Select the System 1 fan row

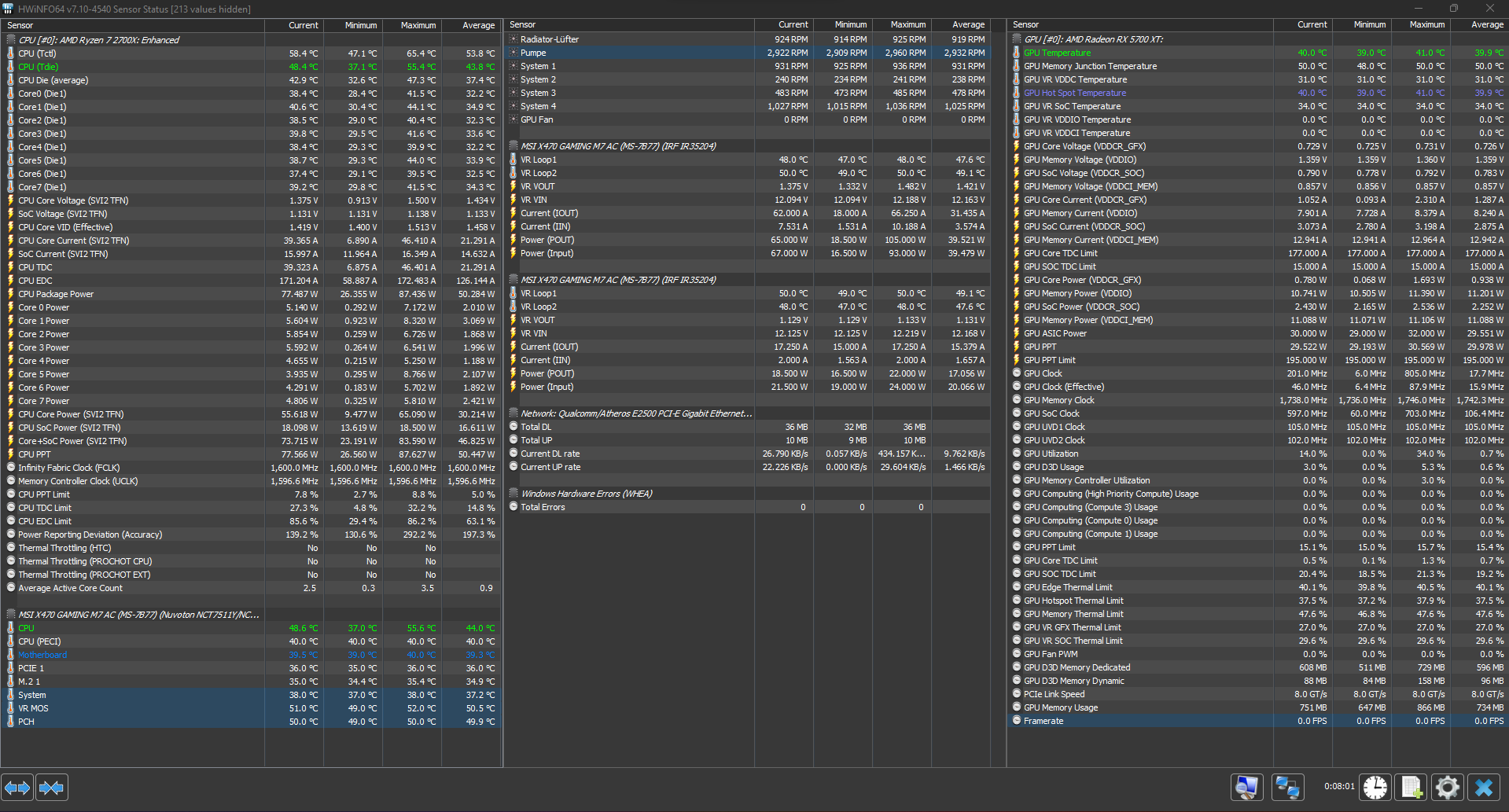[x=747, y=66]
